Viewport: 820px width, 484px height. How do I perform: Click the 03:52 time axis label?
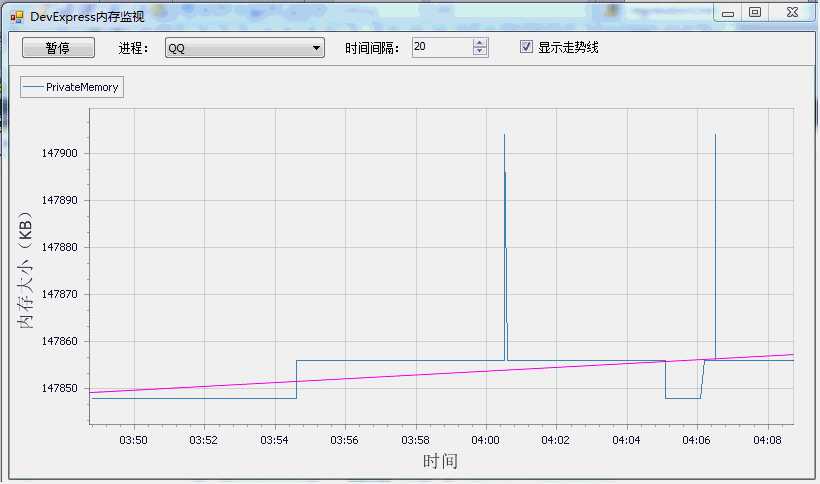(x=203, y=440)
